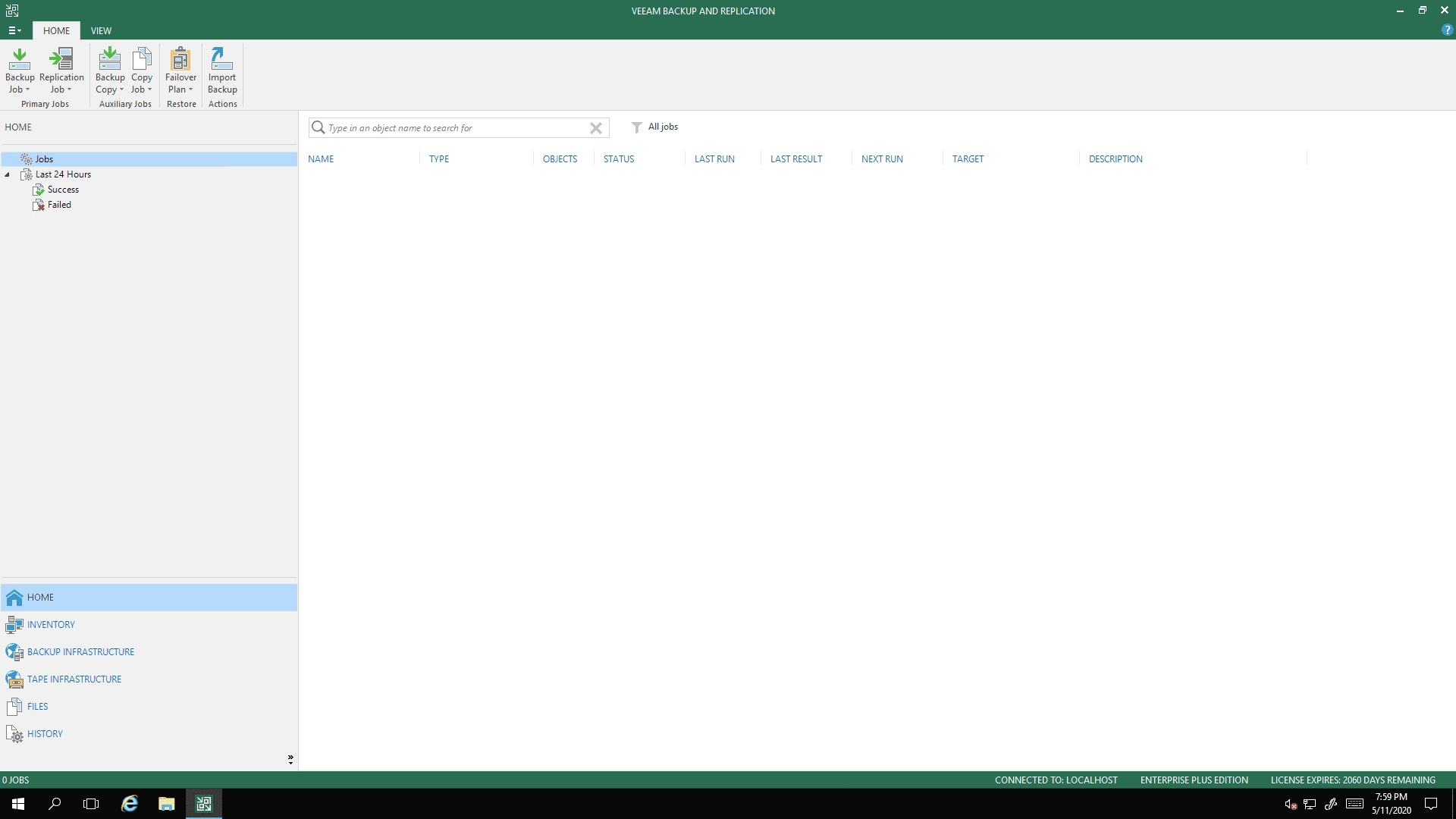
Task: Click the CONNECTED TO: LOCALHOST status text
Action: click(x=1056, y=780)
